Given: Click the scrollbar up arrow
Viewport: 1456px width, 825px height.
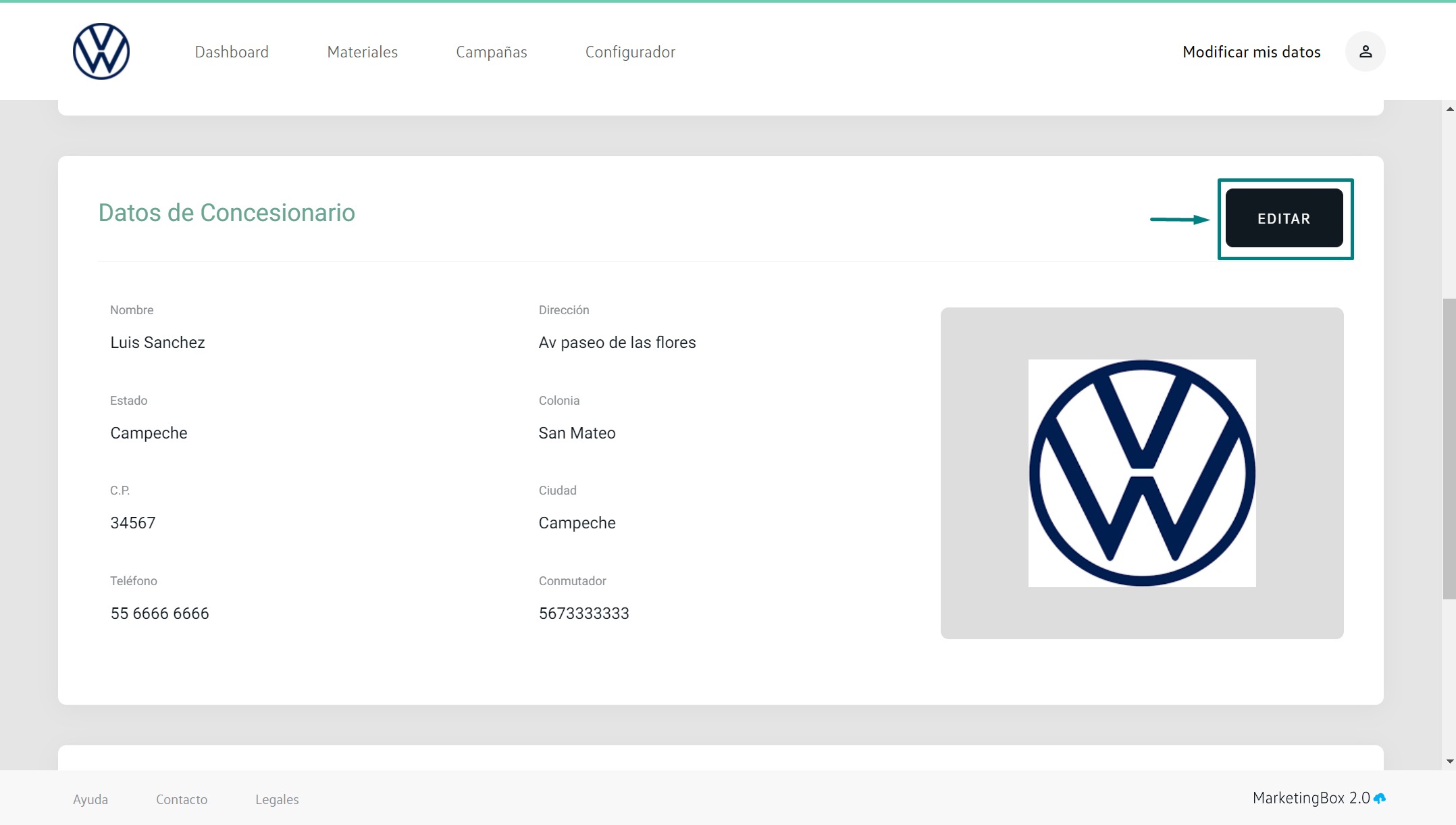Looking at the screenshot, I should point(1449,109).
